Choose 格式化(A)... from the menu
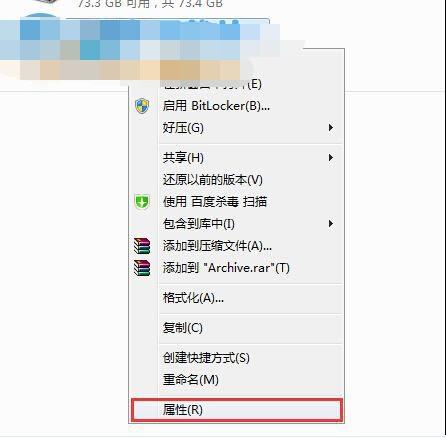The width and height of the screenshot is (446, 438). 236,298
